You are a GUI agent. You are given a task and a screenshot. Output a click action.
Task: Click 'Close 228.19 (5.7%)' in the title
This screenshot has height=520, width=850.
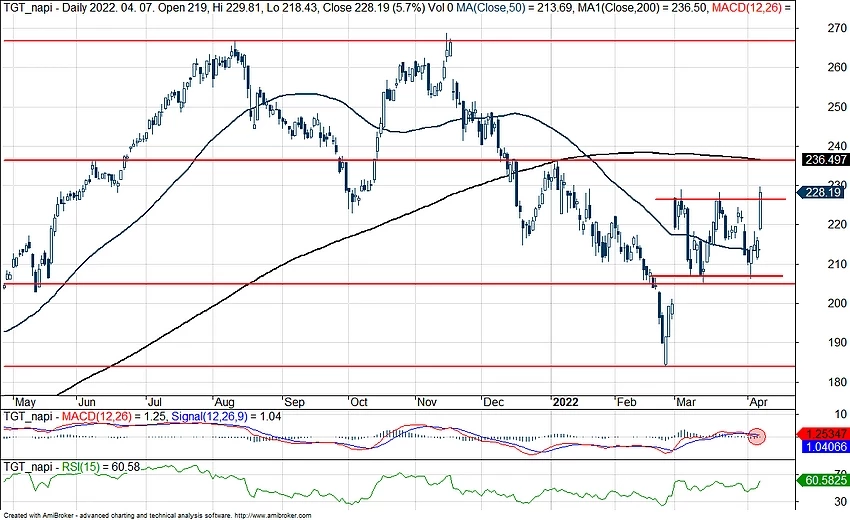pyautogui.click(x=370, y=8)
